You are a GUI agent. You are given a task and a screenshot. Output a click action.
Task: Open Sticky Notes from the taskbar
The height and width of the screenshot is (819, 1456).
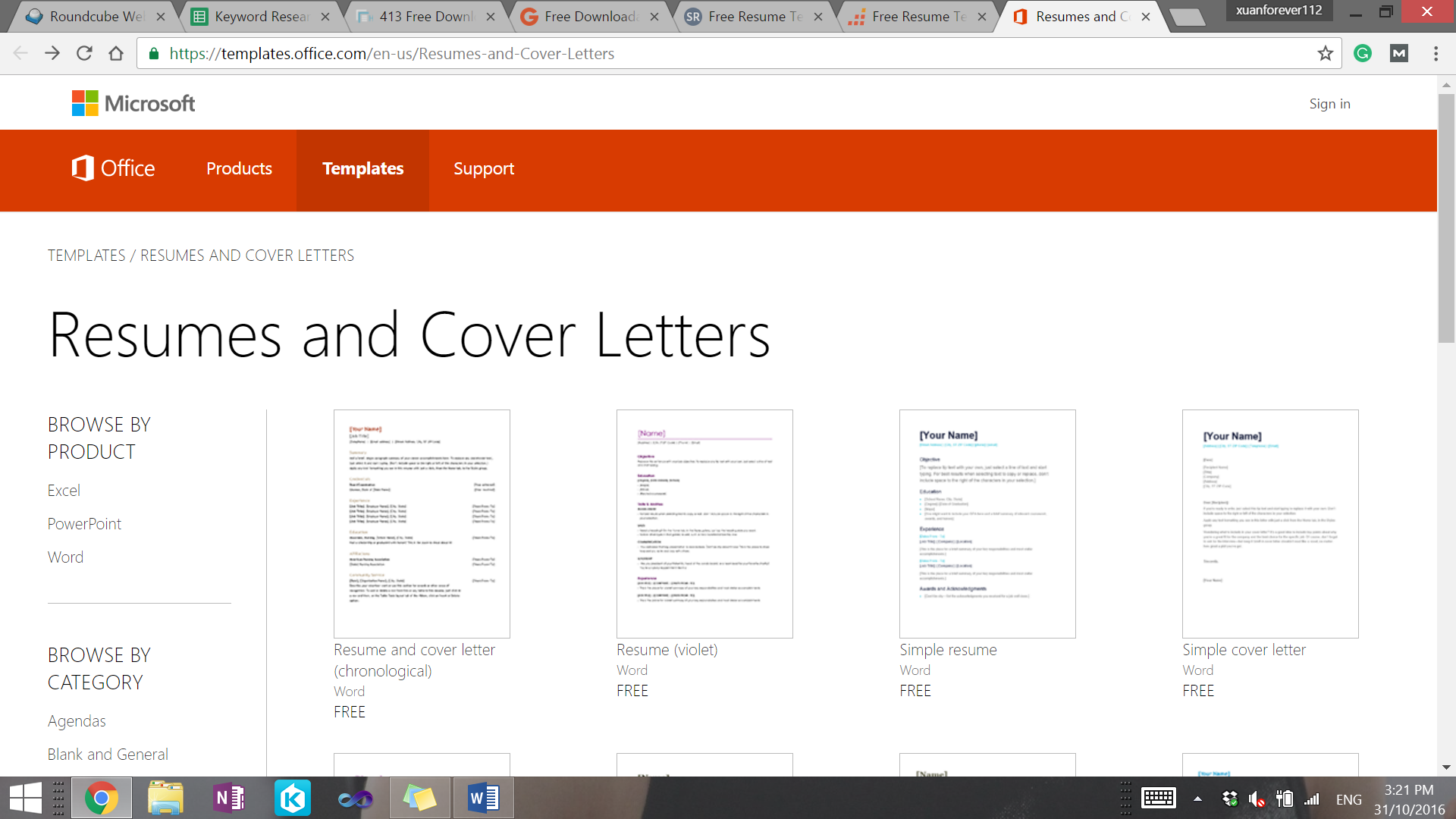point(419,798)
